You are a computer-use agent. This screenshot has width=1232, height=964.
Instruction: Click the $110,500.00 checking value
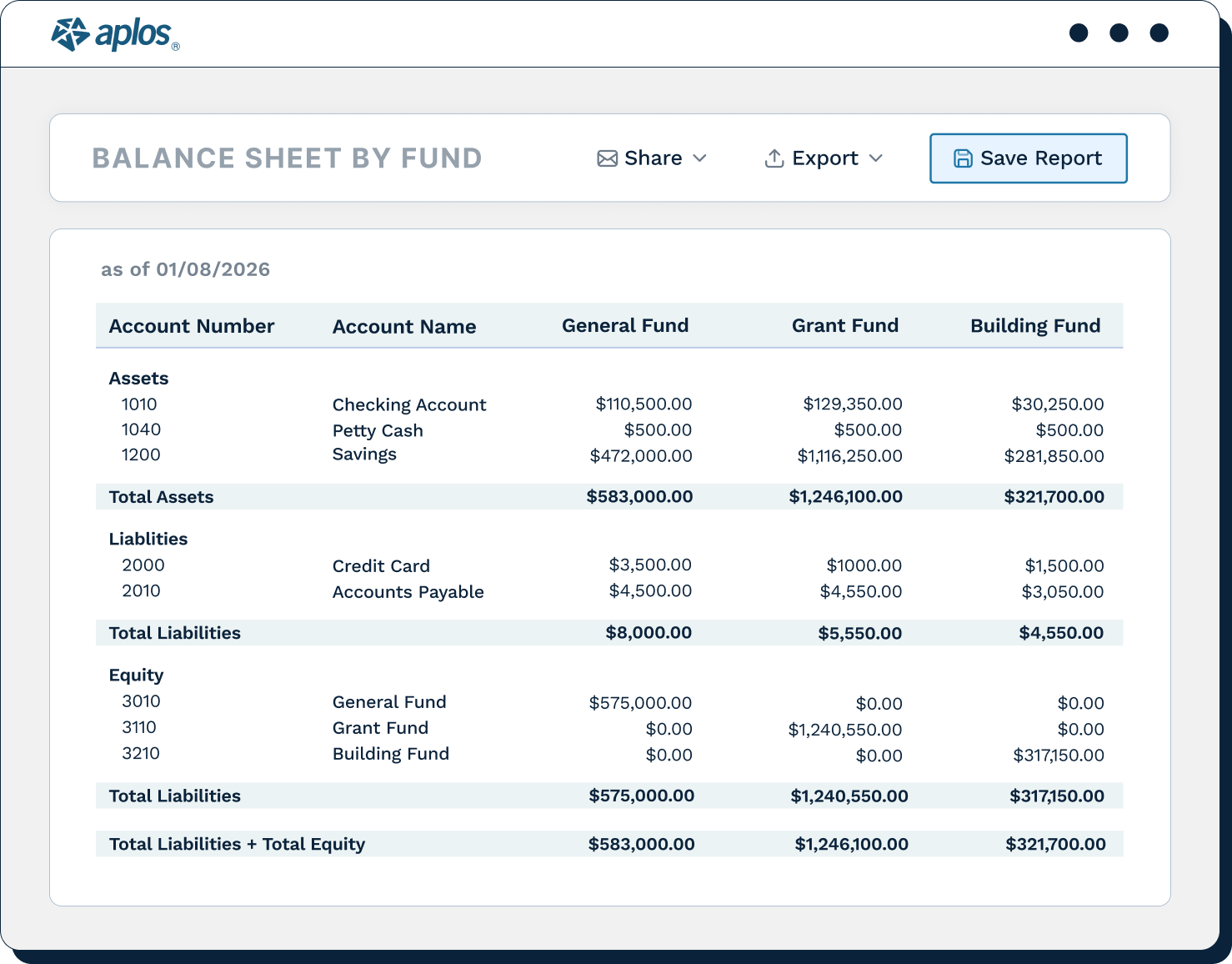[644, 404]
